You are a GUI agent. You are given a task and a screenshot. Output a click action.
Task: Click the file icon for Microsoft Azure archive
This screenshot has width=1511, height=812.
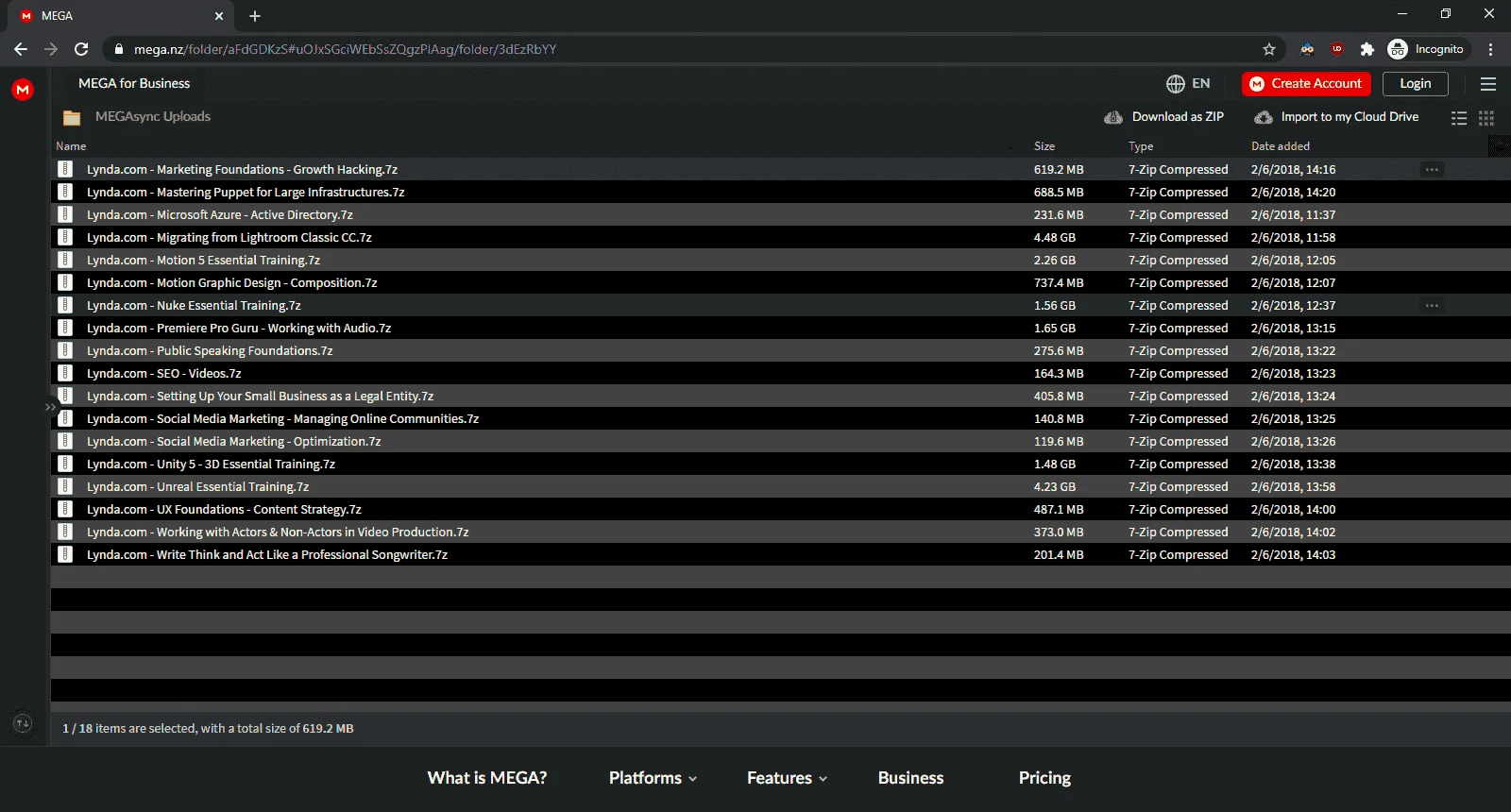(65, 214)
